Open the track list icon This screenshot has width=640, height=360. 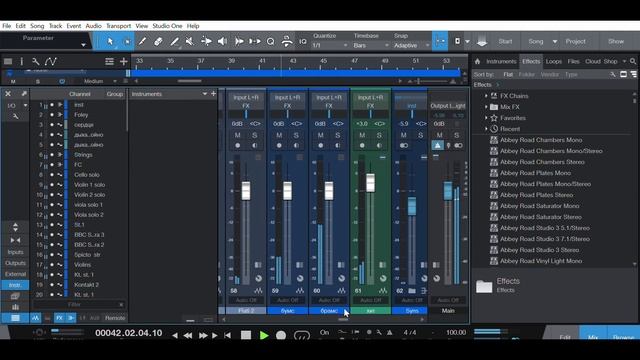pos(8,62)
